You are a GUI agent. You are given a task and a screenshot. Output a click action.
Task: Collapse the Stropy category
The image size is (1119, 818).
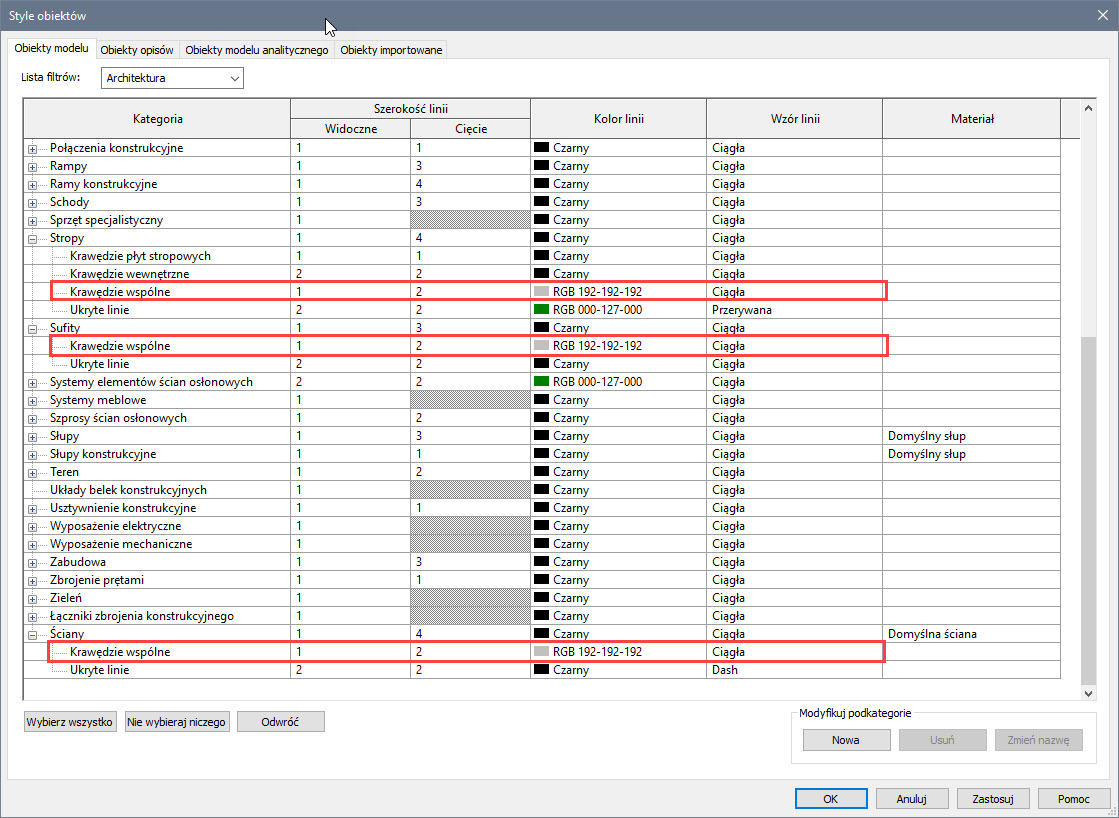coord(32,239)
